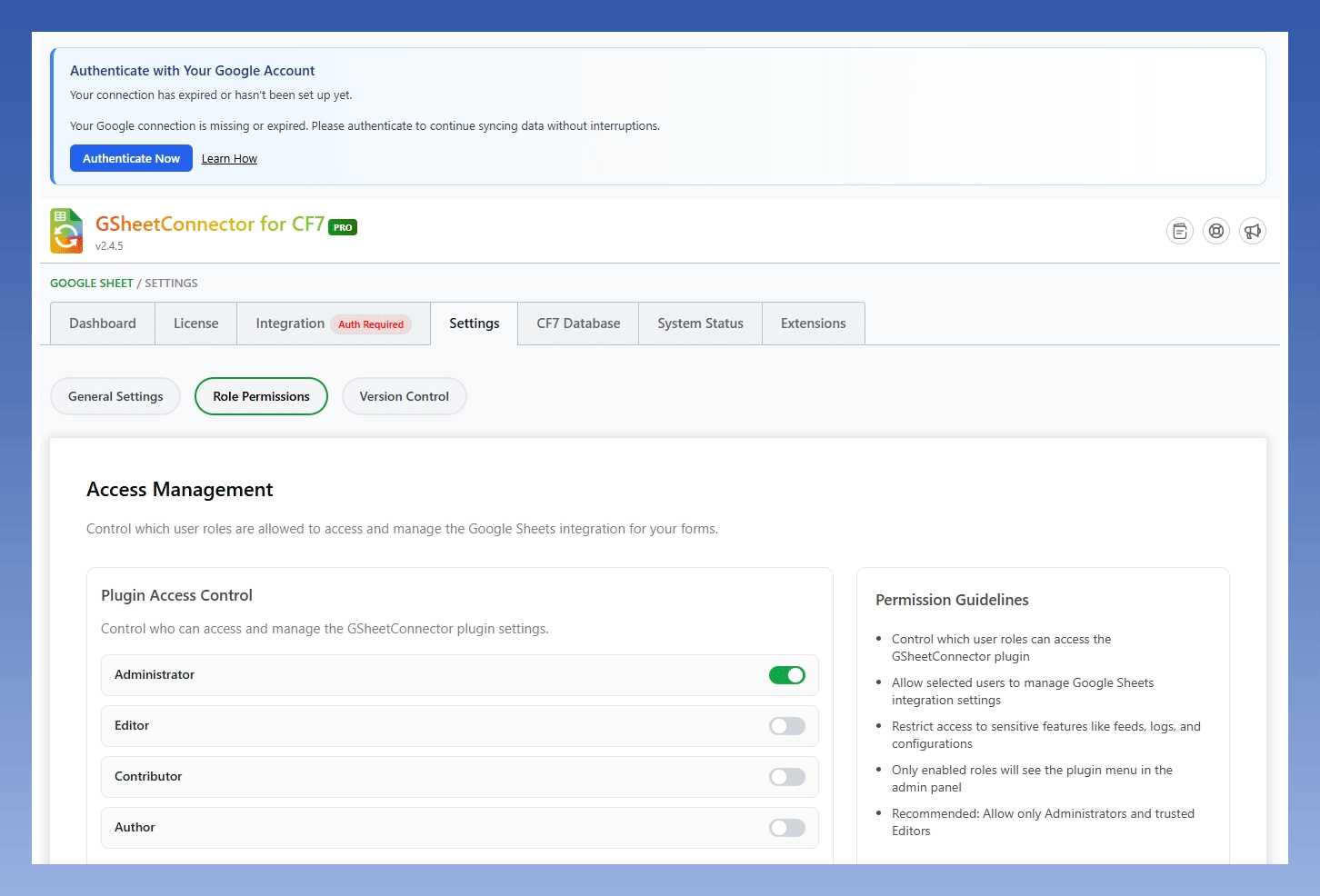
Task: Follow the Learn How link
Action: [229, 159]
